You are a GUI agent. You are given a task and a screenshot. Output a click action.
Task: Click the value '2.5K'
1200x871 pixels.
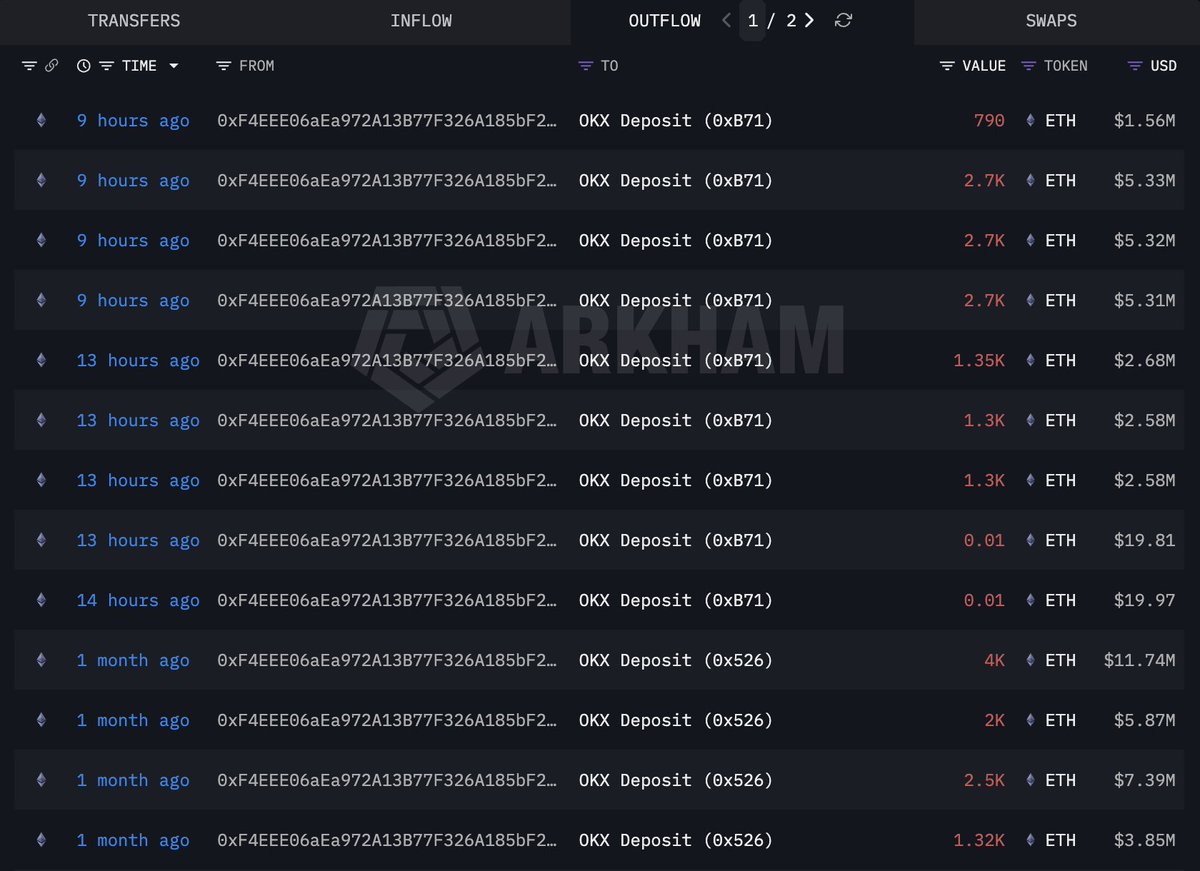(x=984, y=780)
